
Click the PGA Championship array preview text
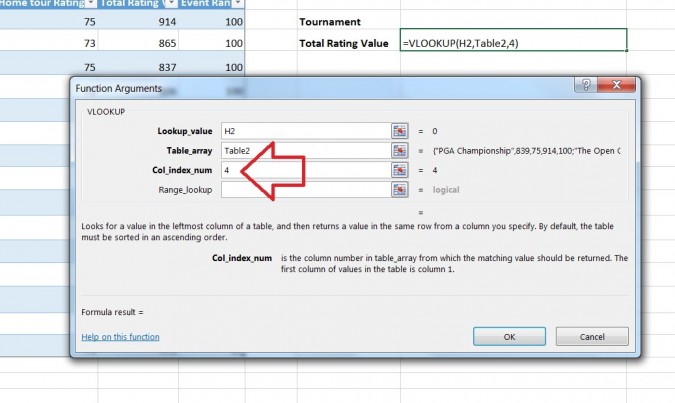click(526, 151)
